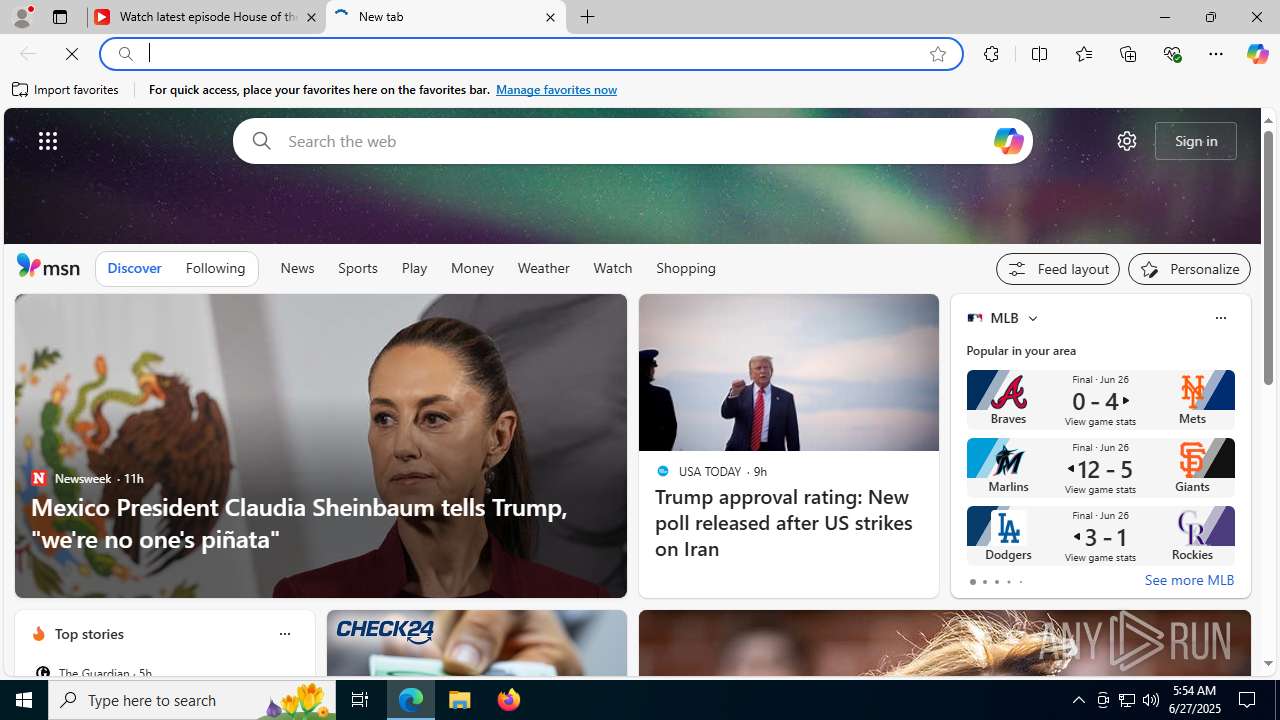Open the CHECK24 sponsored card

tap(476, 644)
